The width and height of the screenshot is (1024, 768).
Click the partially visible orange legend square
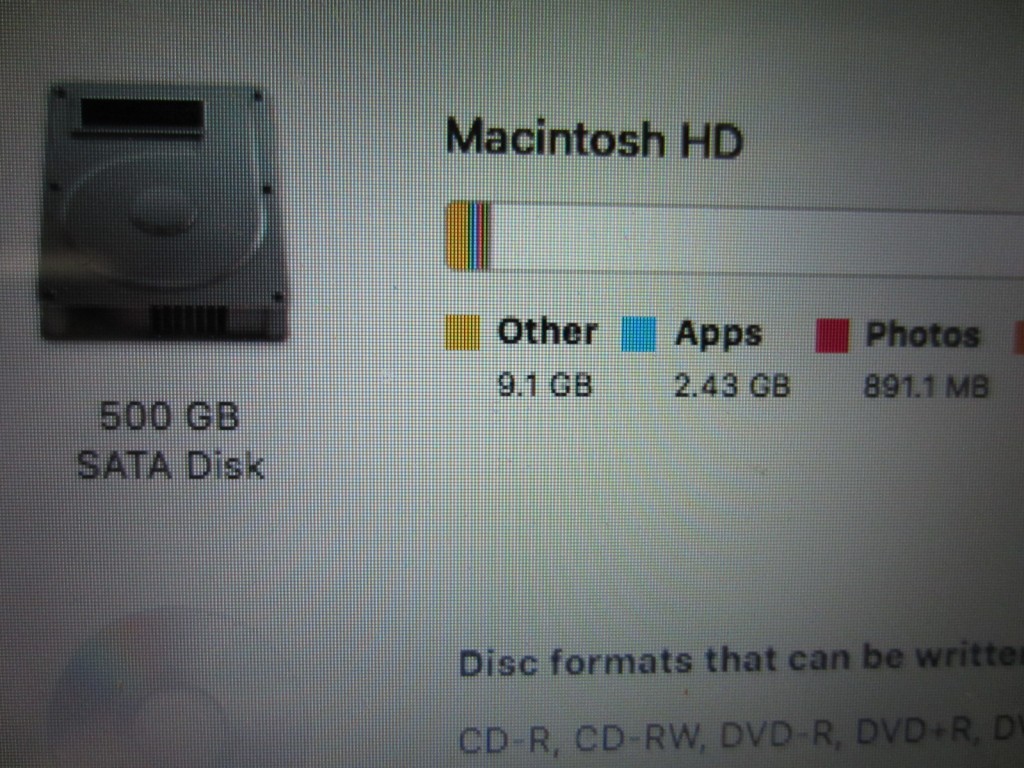(x=1019, y=338)
